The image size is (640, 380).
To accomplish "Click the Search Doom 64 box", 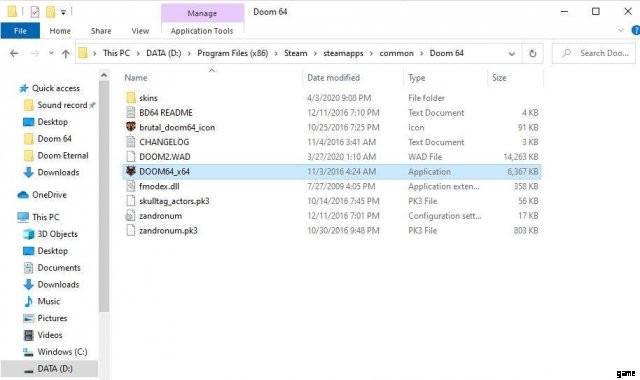I will pyautogui.click(x=594, y=53).
